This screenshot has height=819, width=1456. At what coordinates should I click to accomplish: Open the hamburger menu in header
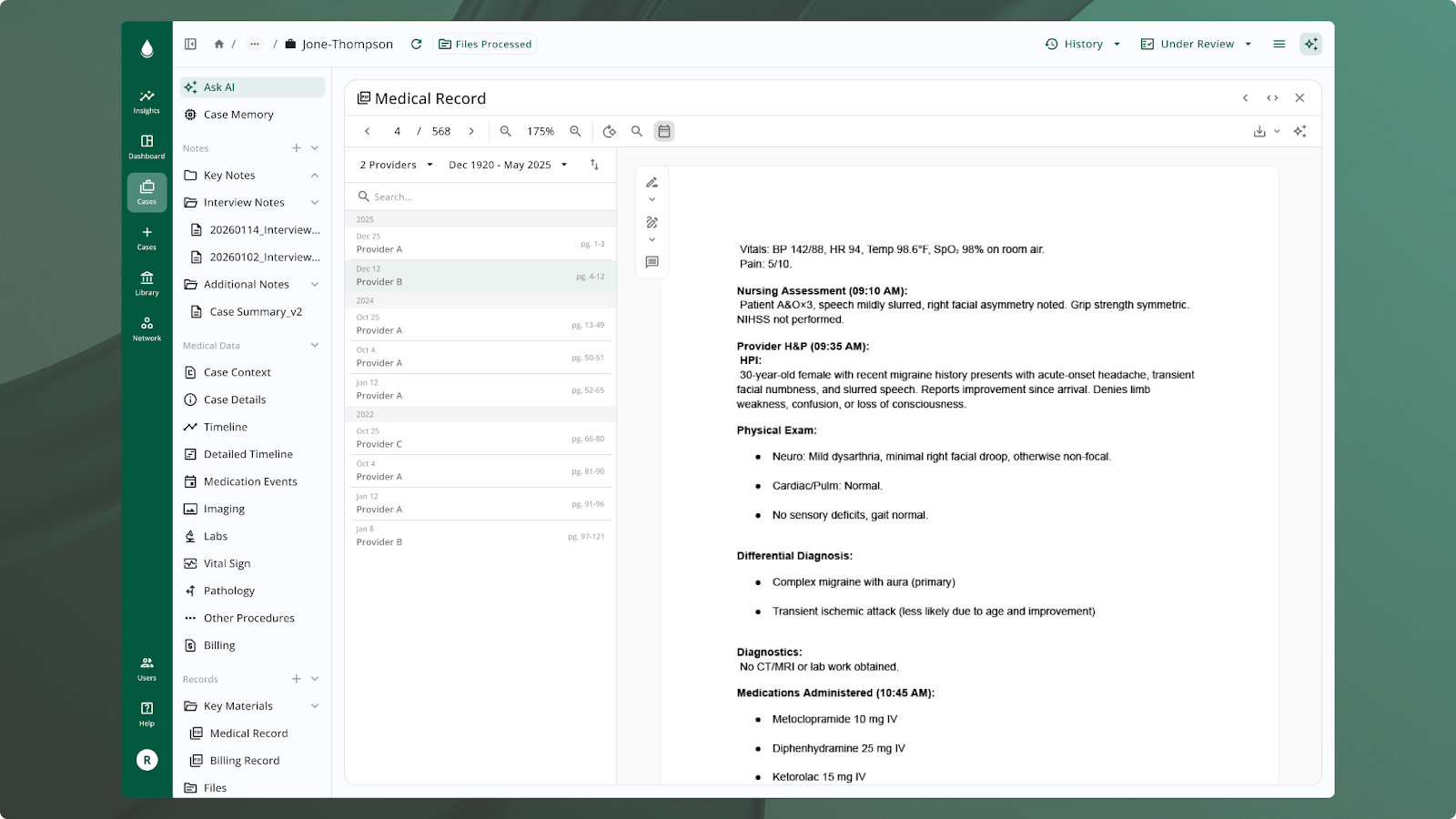pyautogui.click(x=1279, y=44)
